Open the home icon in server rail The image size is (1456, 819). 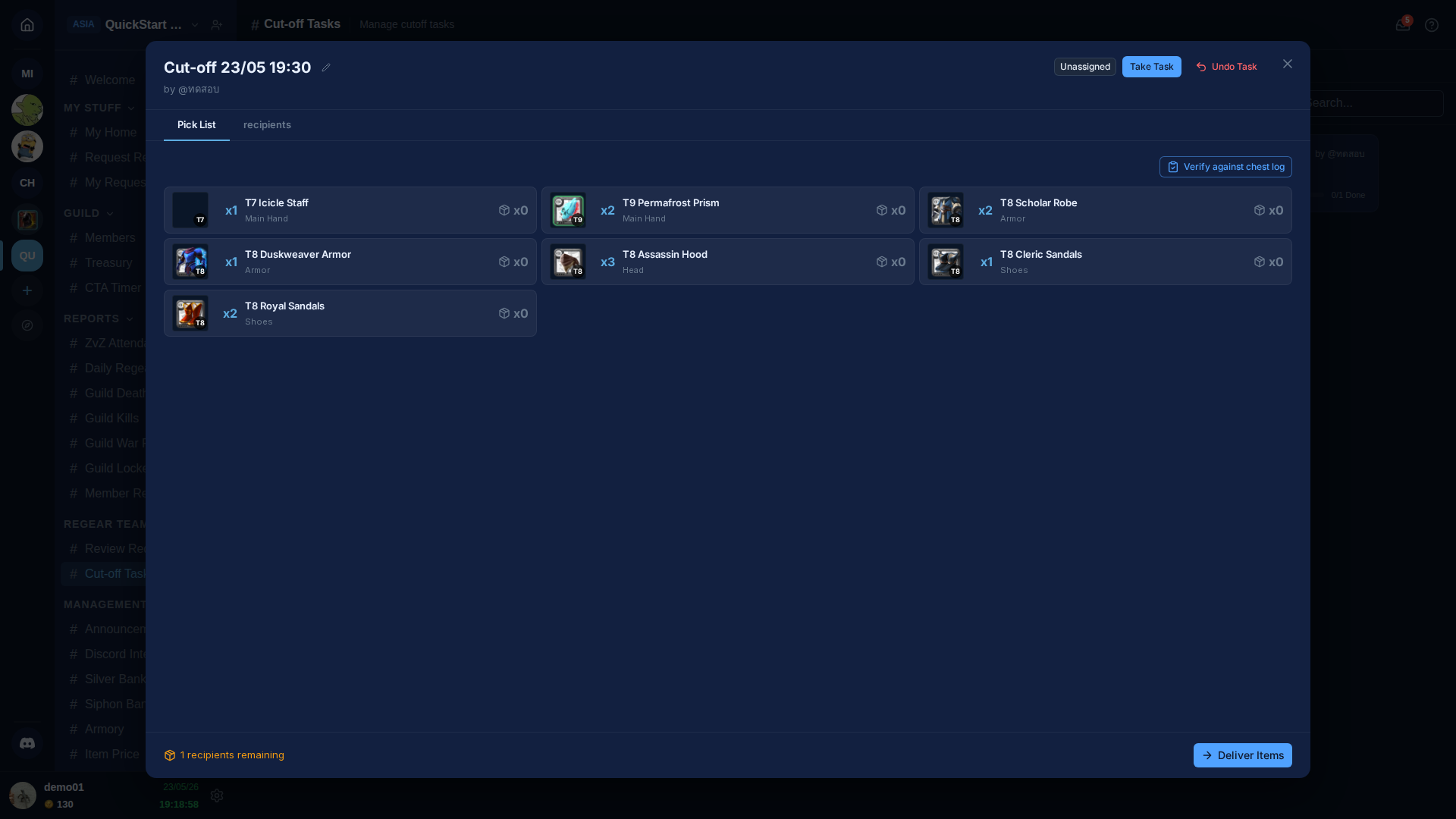tap(27, 25)
